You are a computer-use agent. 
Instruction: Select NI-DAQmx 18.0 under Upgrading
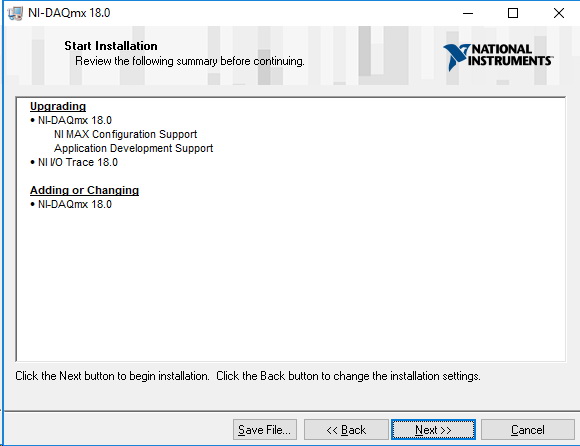pyautogui.click(x=75, y=120)
